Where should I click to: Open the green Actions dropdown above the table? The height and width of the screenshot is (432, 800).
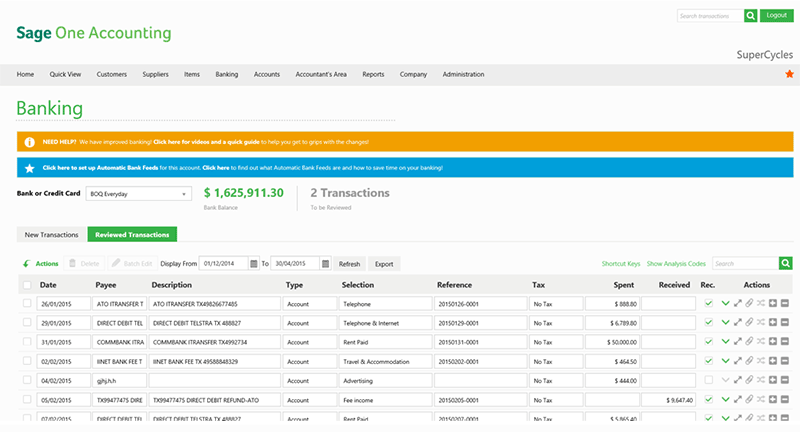pyautogui.click(x=41, y=264)
